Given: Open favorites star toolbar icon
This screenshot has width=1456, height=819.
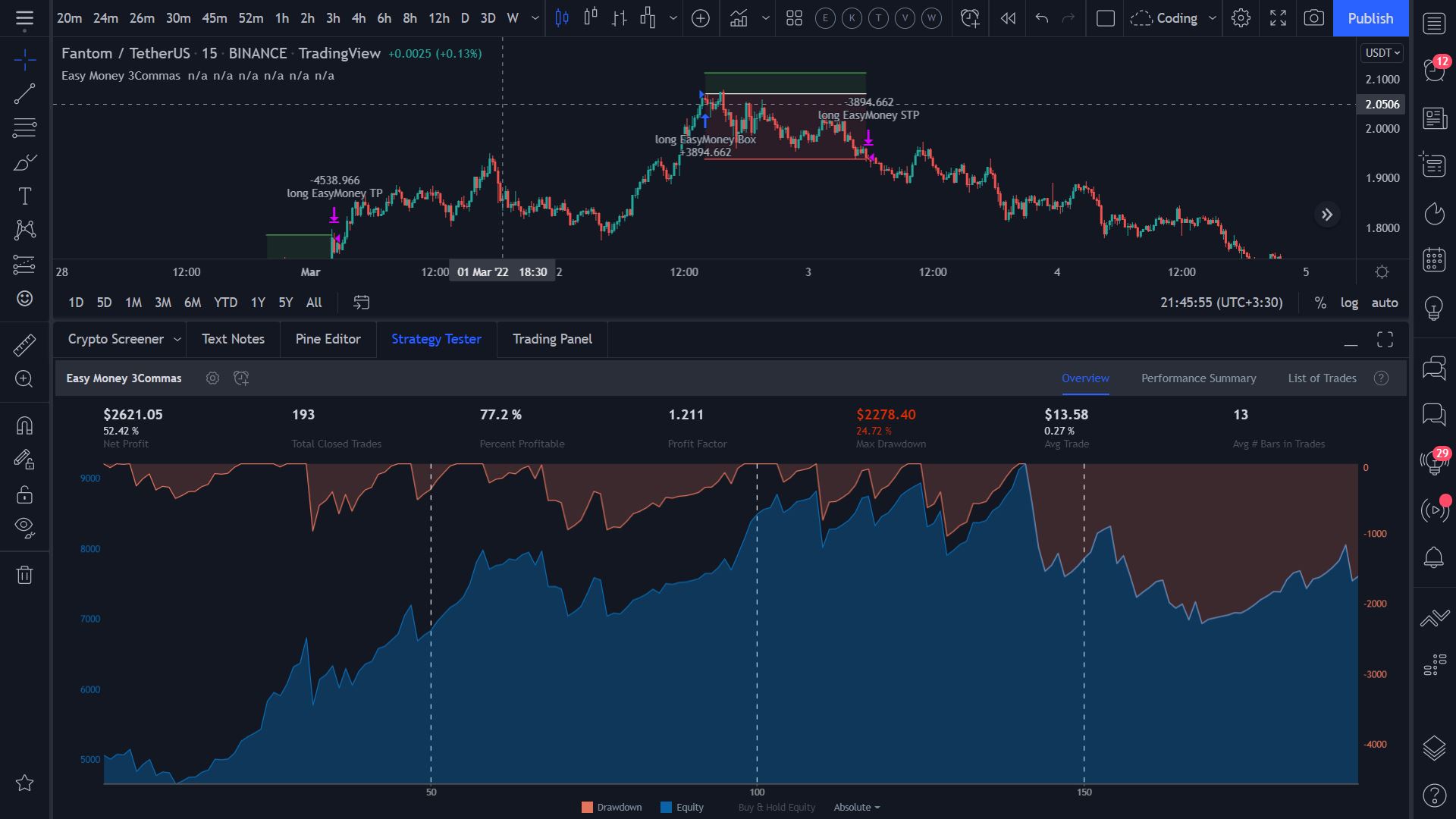Looking at the screenshot, I should pos(24,783).
